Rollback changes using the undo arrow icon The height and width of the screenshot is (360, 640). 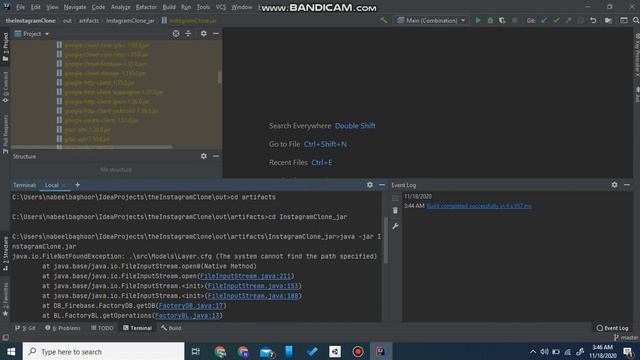pos(593,20)
